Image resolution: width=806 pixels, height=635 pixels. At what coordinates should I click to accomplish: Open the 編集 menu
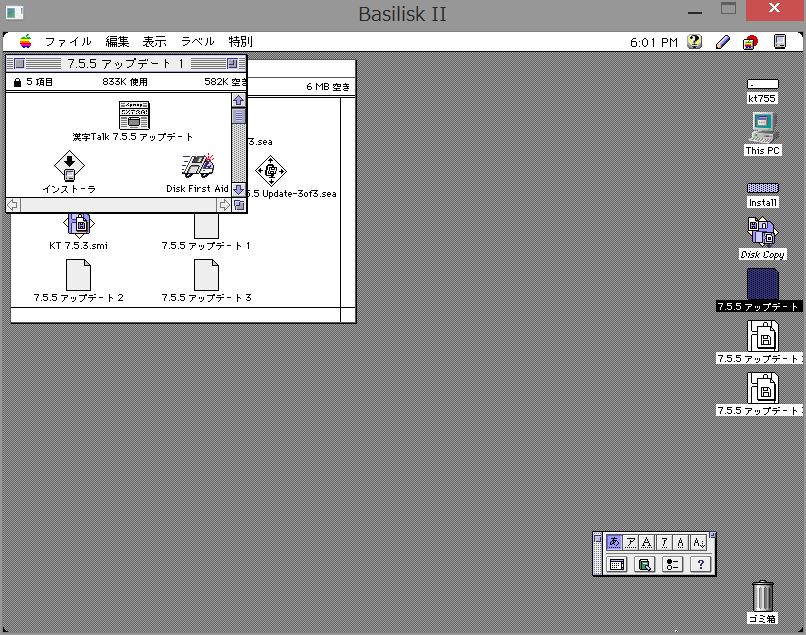pyautogui.click(x=117, y=42)
